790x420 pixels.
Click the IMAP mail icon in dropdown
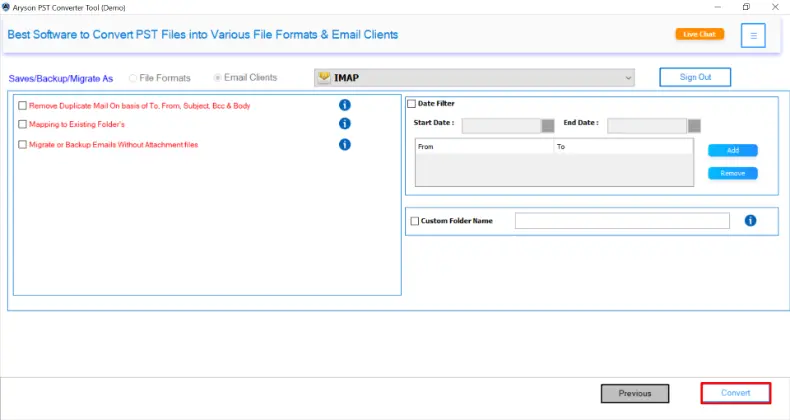tap(324, 78)
